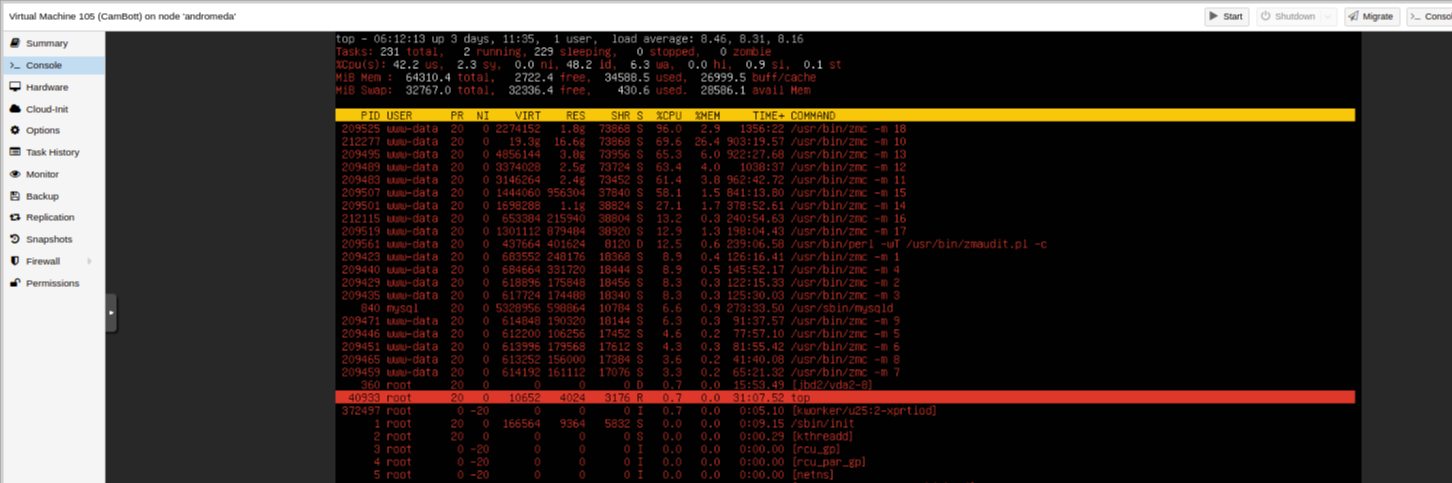Click the %CPU column header
The width and height of the screenshot is (1452, 483).
click(669, 116)
